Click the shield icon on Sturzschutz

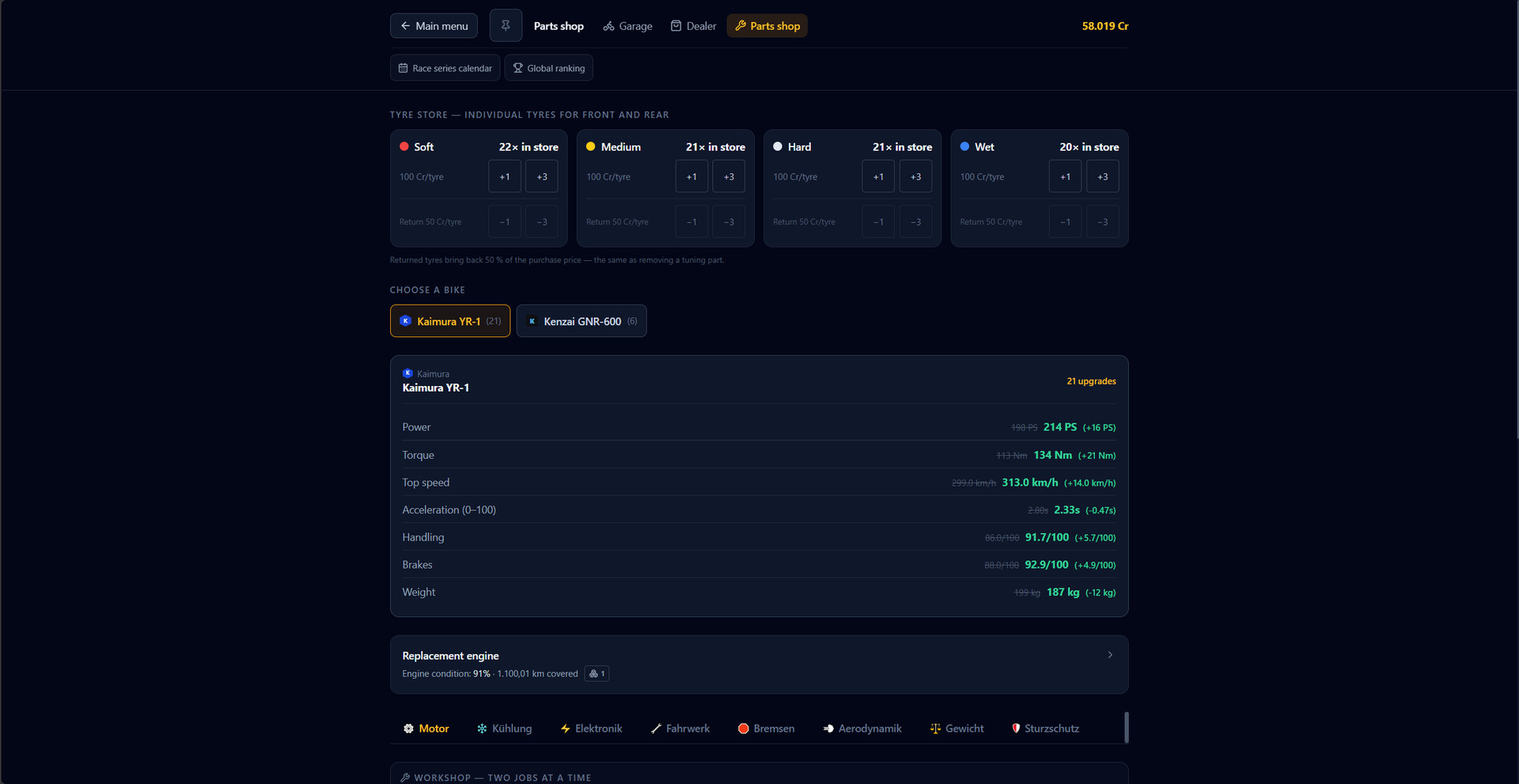(1016, 729)
